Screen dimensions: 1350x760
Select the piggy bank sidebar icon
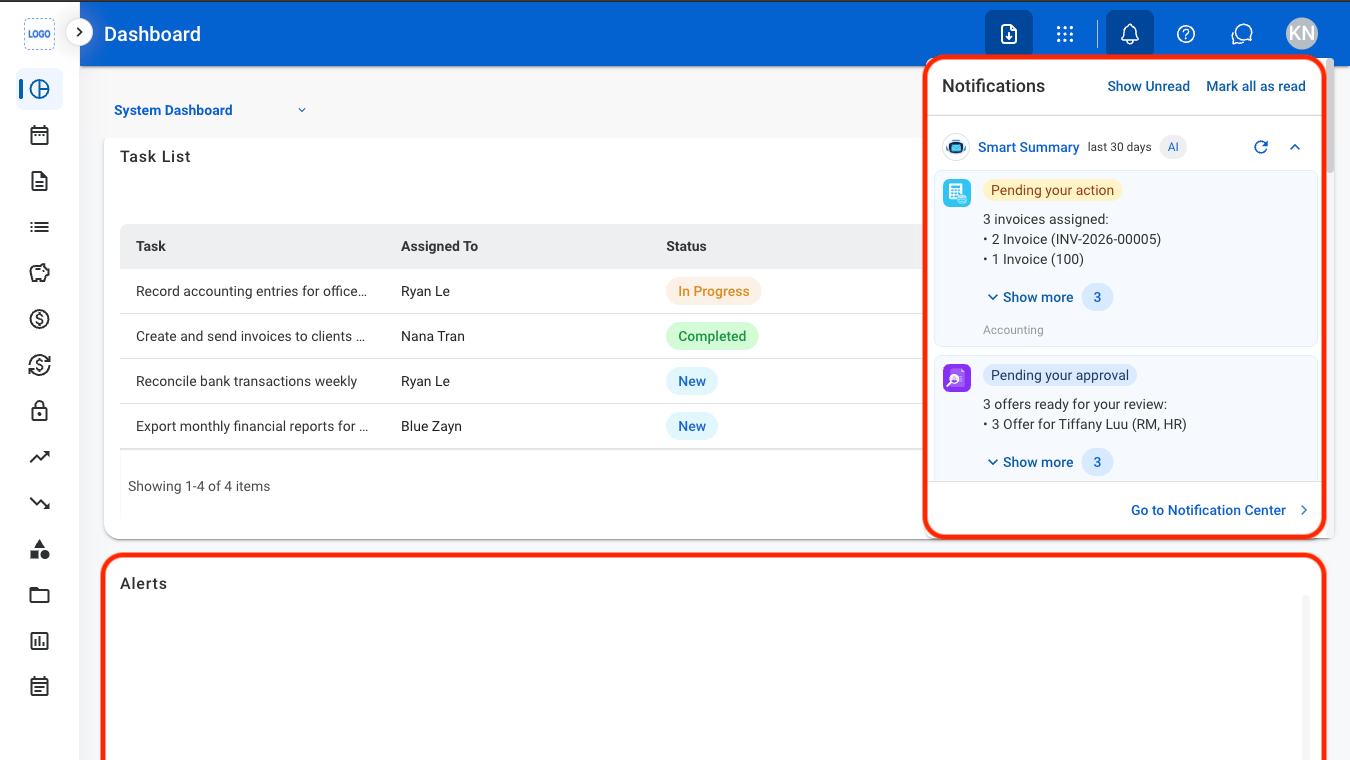[39, 273]
